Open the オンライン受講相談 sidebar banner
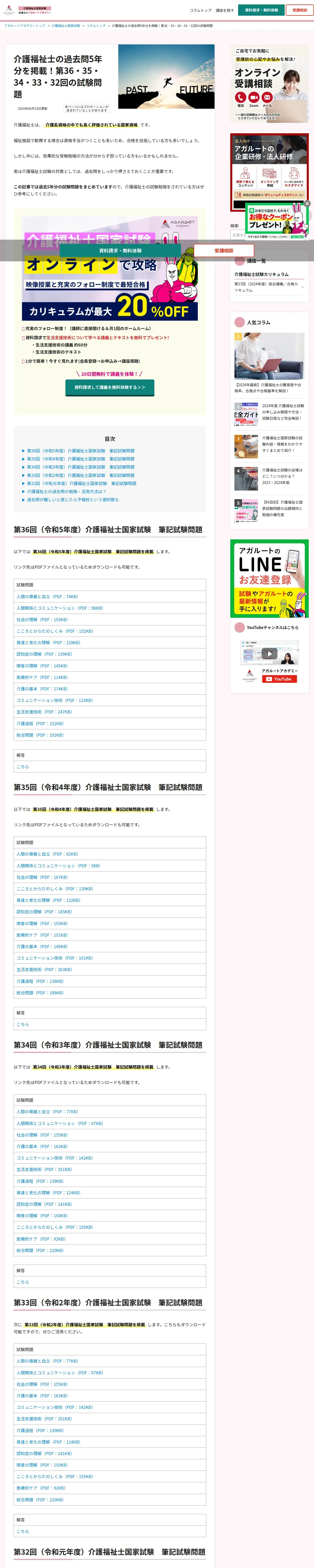This screenshot has height=1568, width=314. [270, 83]
